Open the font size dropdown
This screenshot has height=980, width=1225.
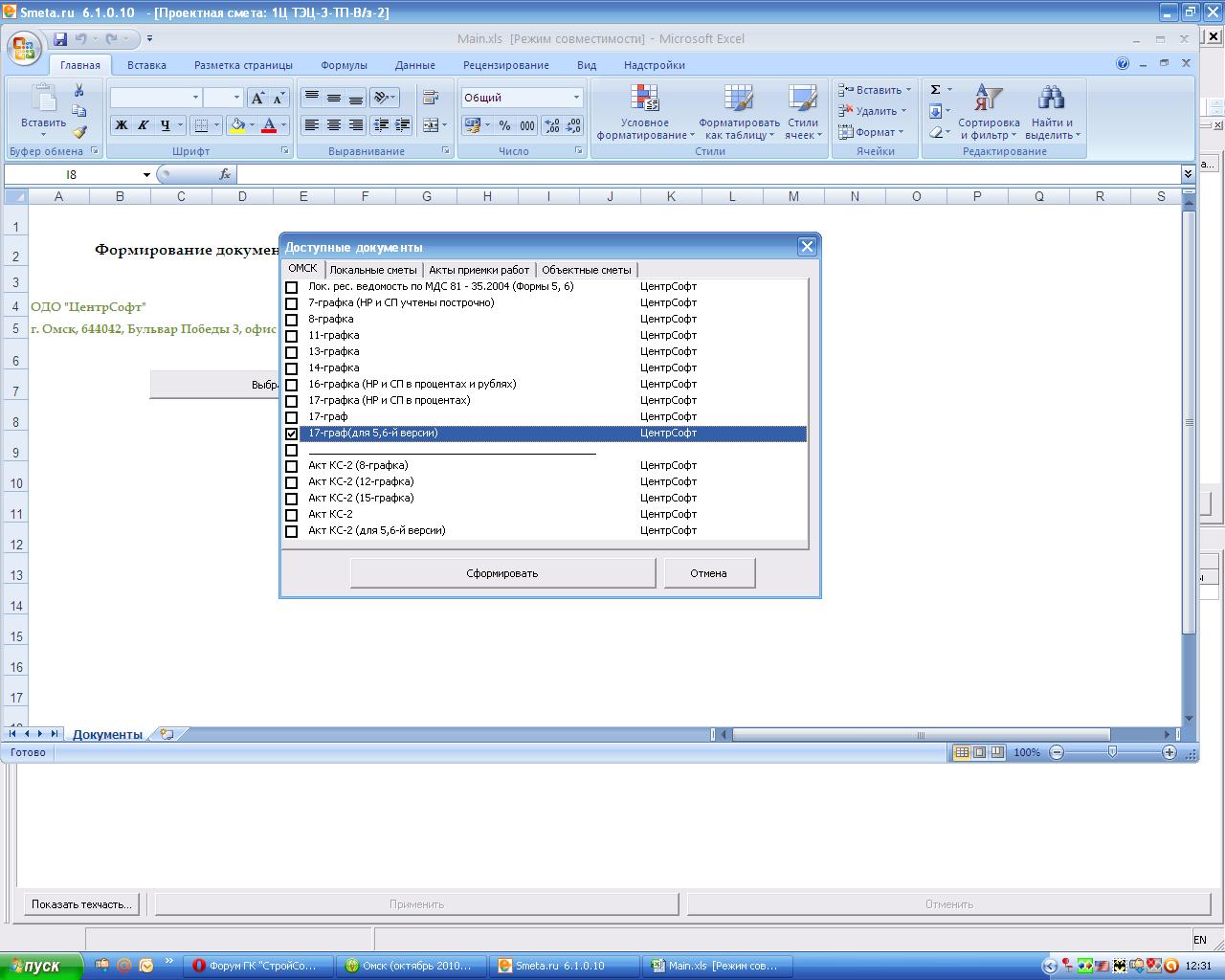point(235,98)
